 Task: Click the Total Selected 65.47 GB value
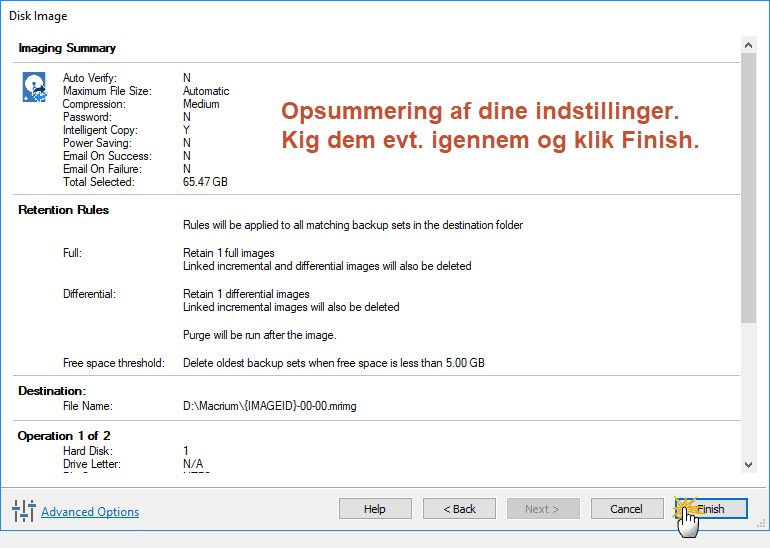click(206, 182)
